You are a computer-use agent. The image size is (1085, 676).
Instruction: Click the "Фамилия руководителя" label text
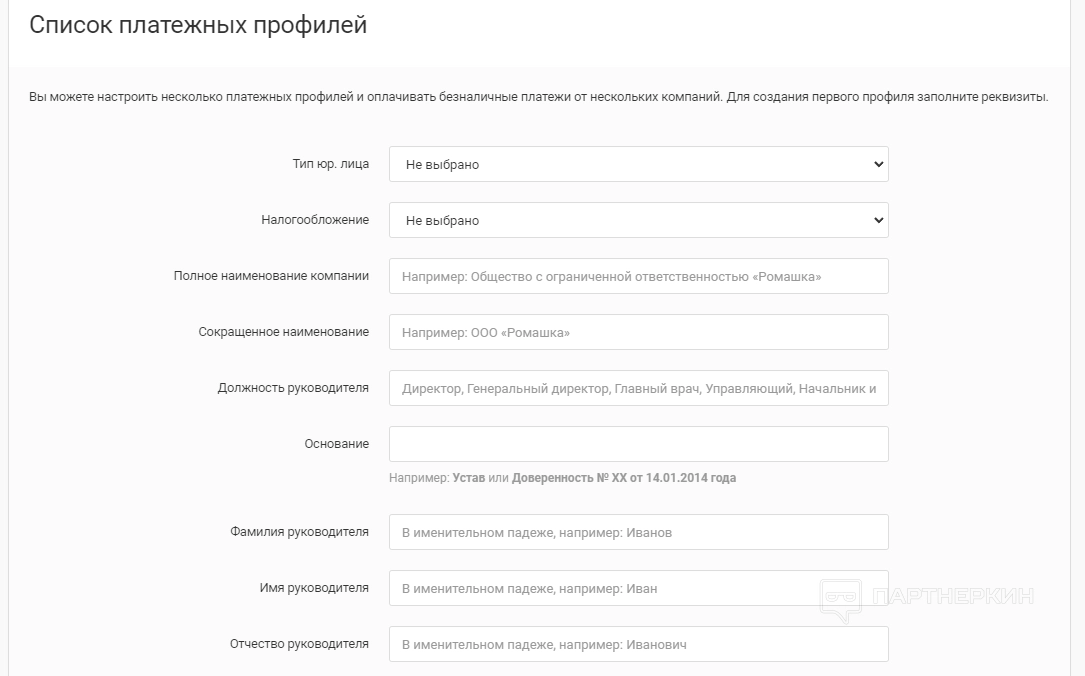(x=299, y=532)
